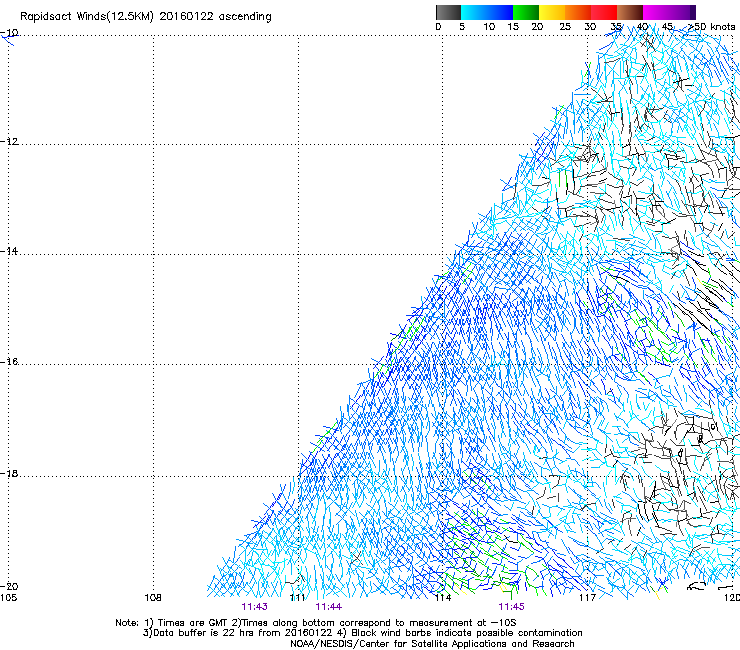Click the orange 25-30 knots legend segment
Screen dimensions: 740x650
pyautogui.click(x=578, y=12)
